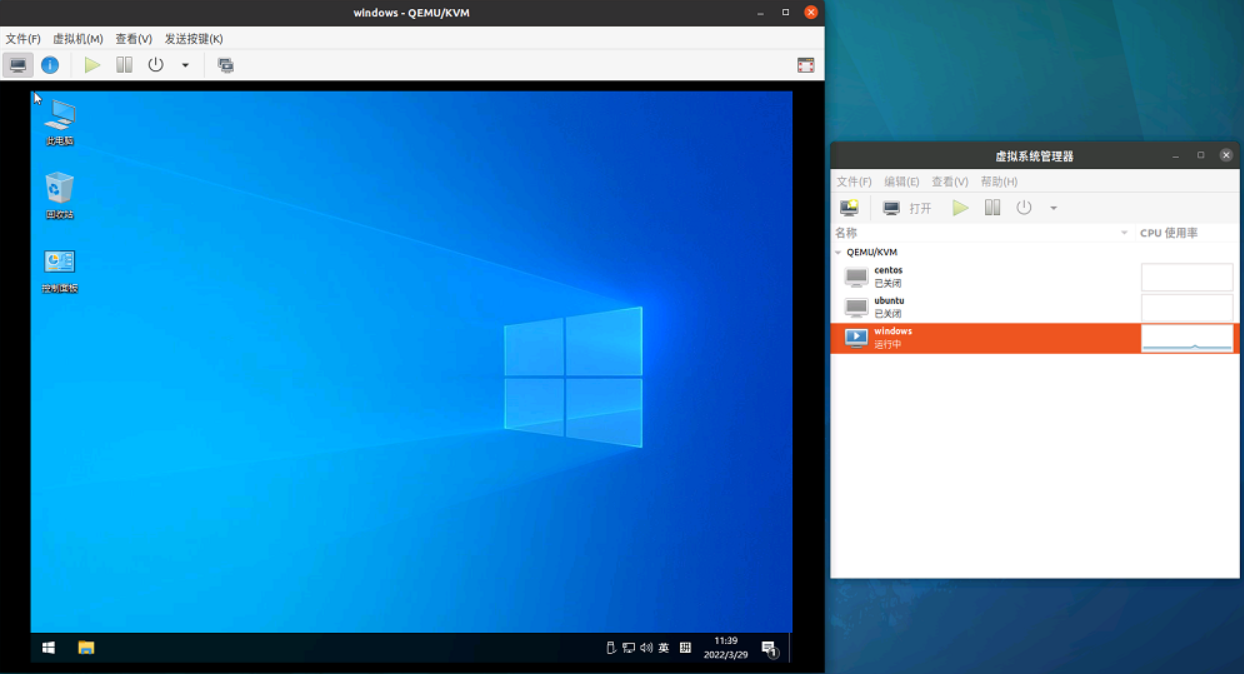Screen dimensions: 1244x674
Task: Open the shutdown dropdown in manager toolbar
Action: [x=1052, y=207]
